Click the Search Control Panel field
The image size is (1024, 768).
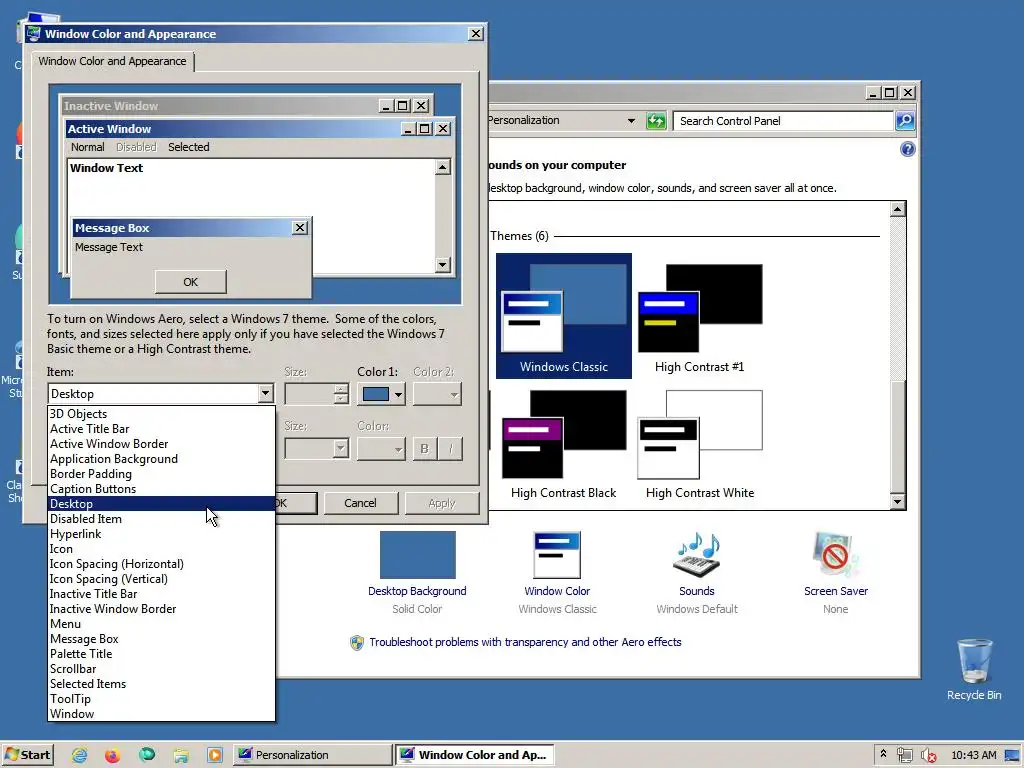(782, 121)
